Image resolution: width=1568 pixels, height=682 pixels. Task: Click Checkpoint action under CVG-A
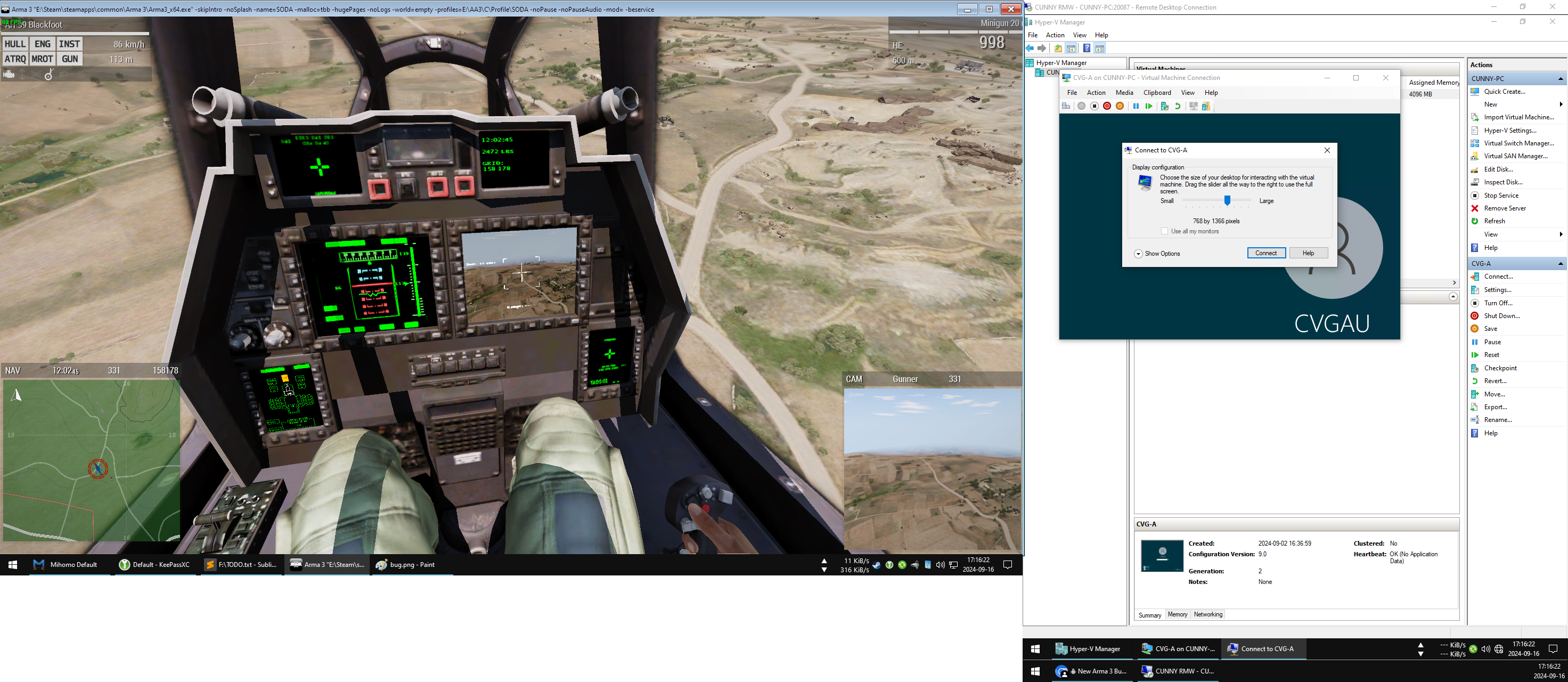point(1500,368)
